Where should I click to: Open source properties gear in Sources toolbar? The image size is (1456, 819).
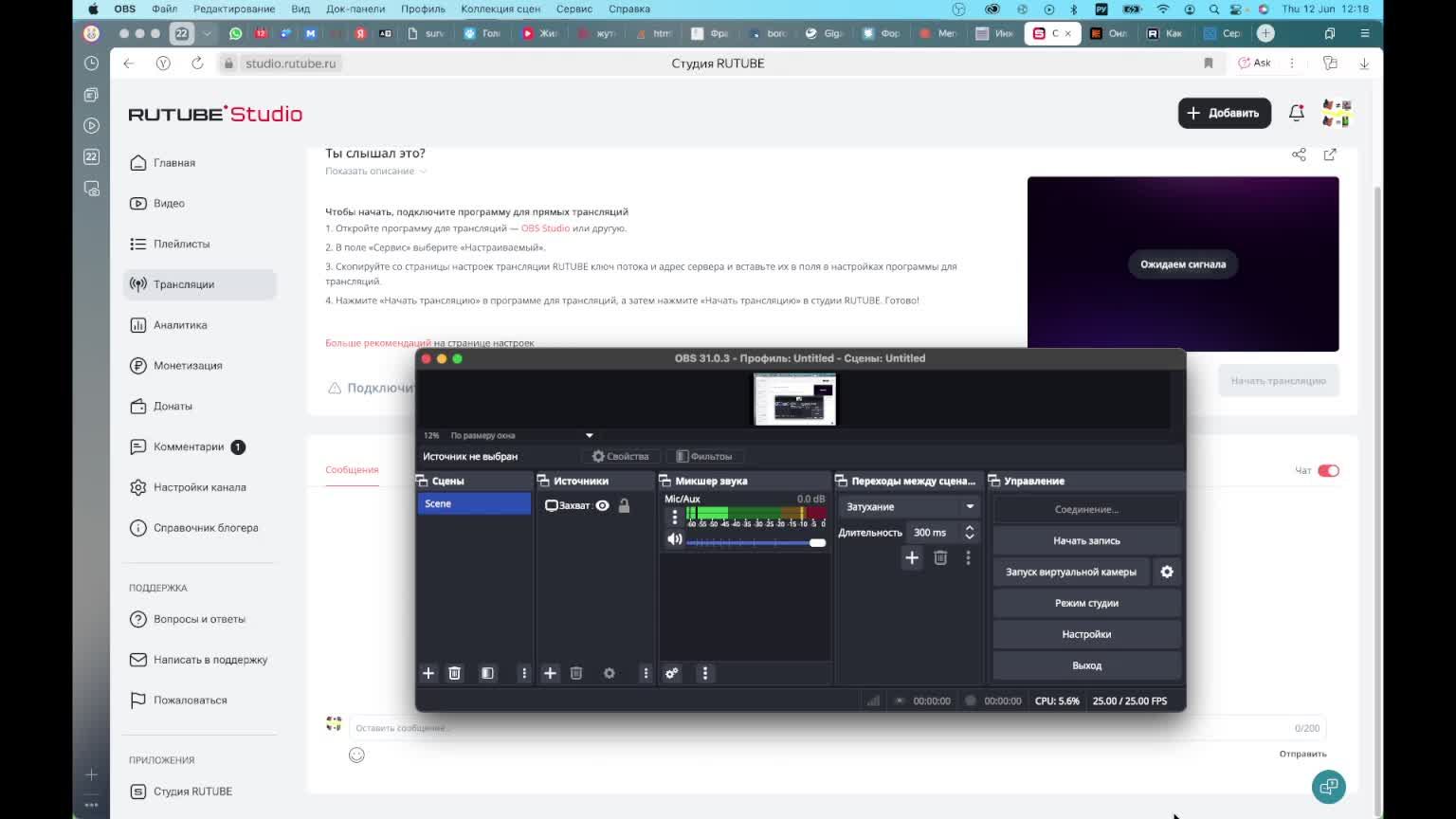pyautogui.click(x=610, y=673)
